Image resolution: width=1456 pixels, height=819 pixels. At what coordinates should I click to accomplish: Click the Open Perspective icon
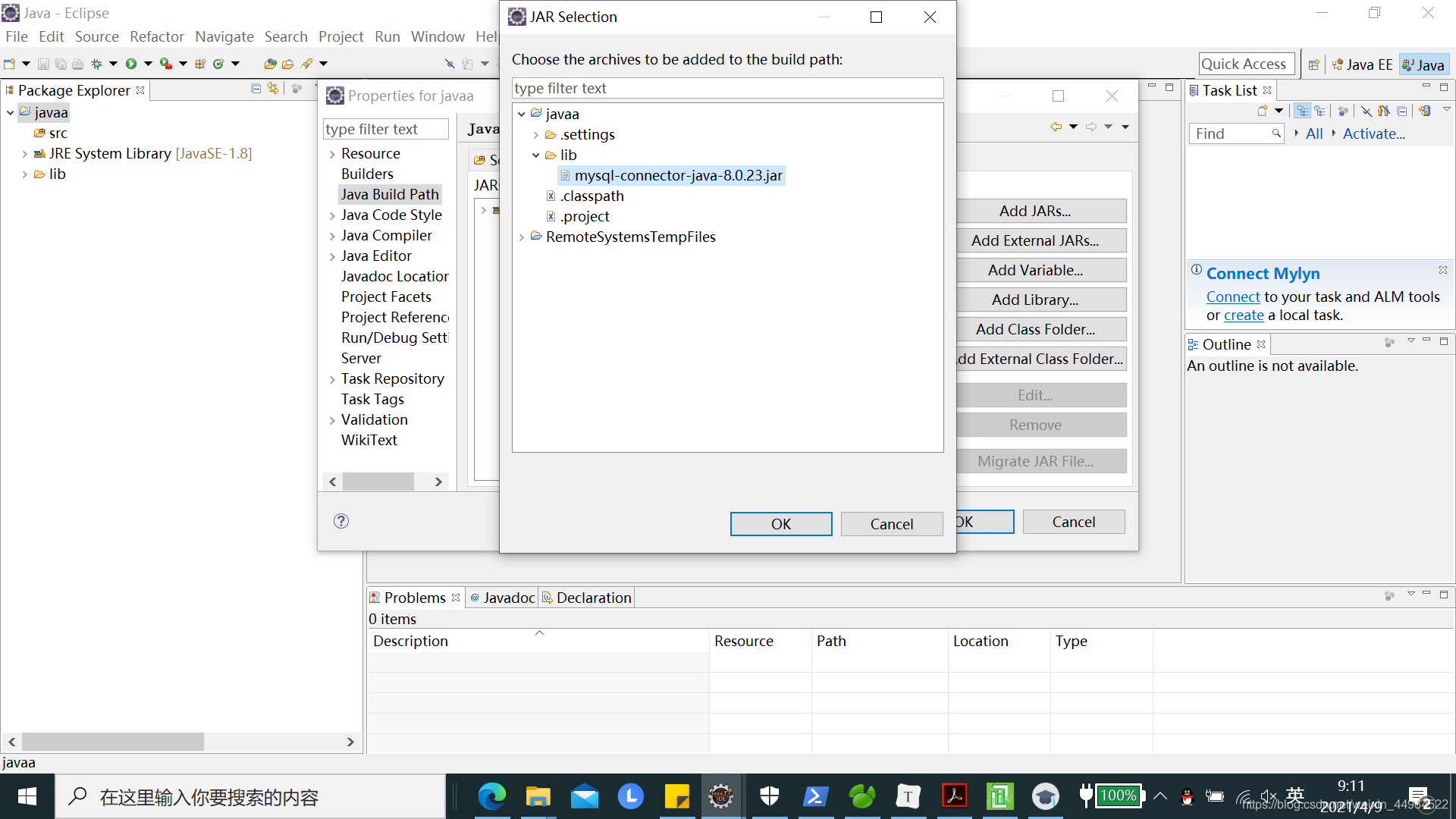pos(1313,64)
